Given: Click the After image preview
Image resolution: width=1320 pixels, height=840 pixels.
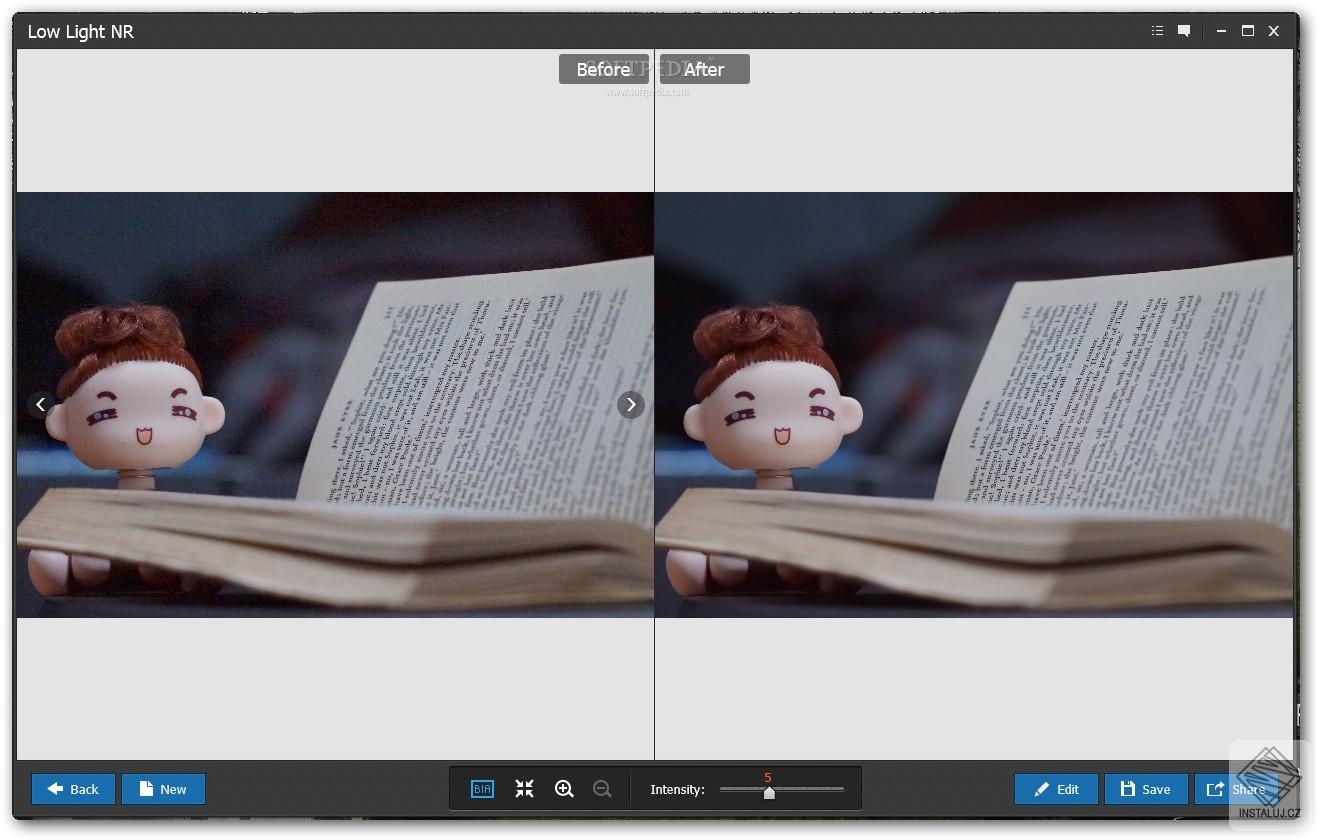Looking at the screenshot, I should coord(974,405).
